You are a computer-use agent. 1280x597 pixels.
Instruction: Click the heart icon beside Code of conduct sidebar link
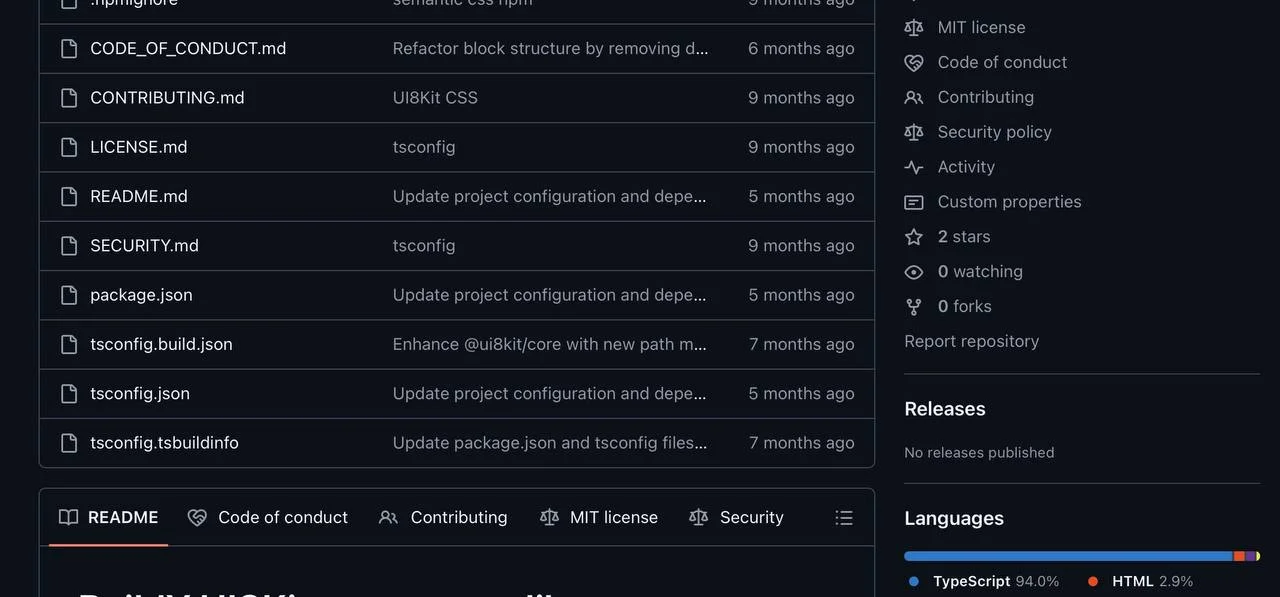point(913,62)
